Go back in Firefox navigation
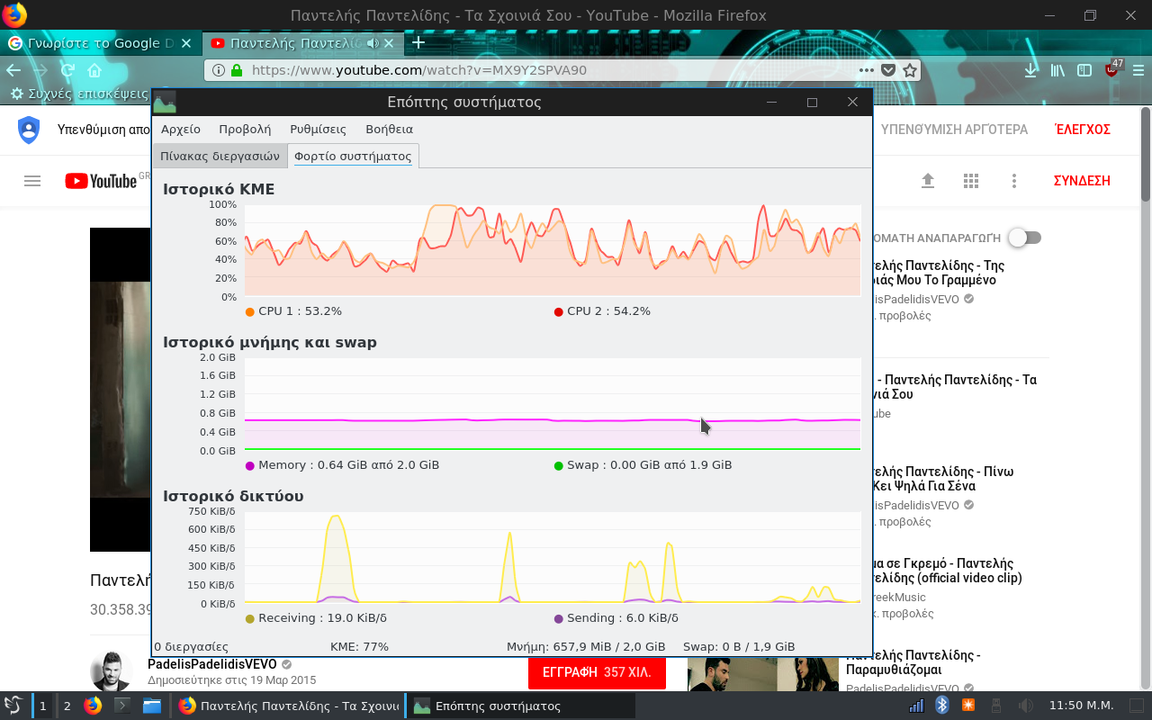 pyautogui.click(x=13, y=71)
